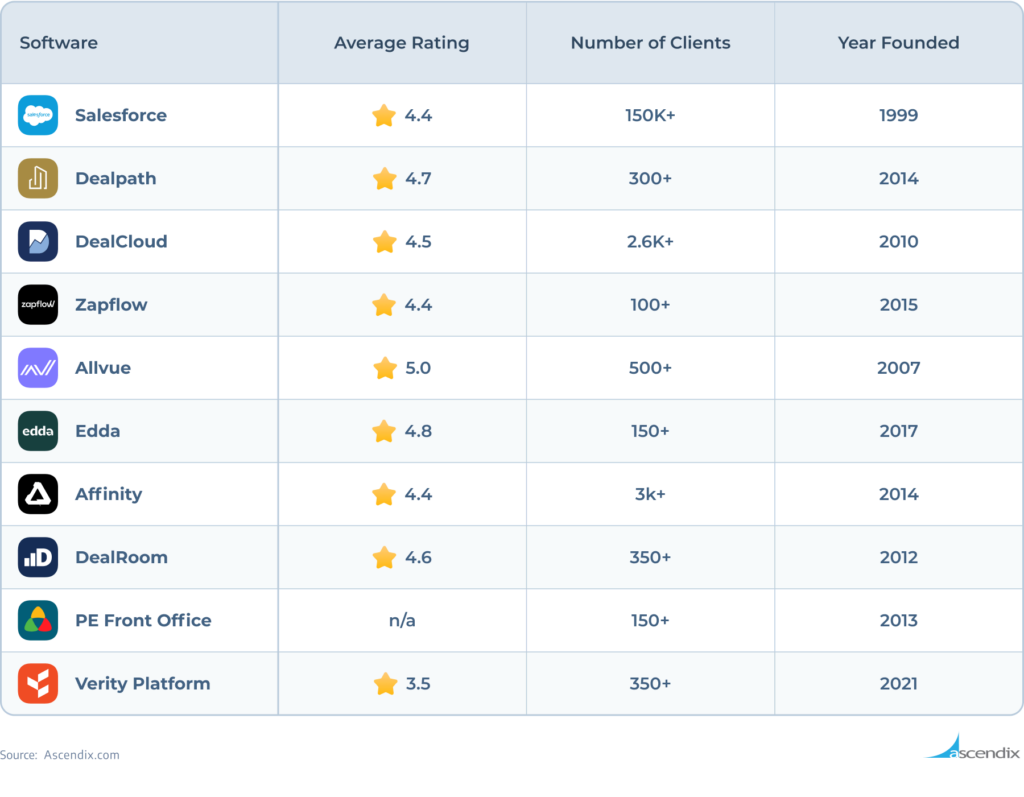
Task: Click the Affinity triangle logo icon
Action: point(38,494)
